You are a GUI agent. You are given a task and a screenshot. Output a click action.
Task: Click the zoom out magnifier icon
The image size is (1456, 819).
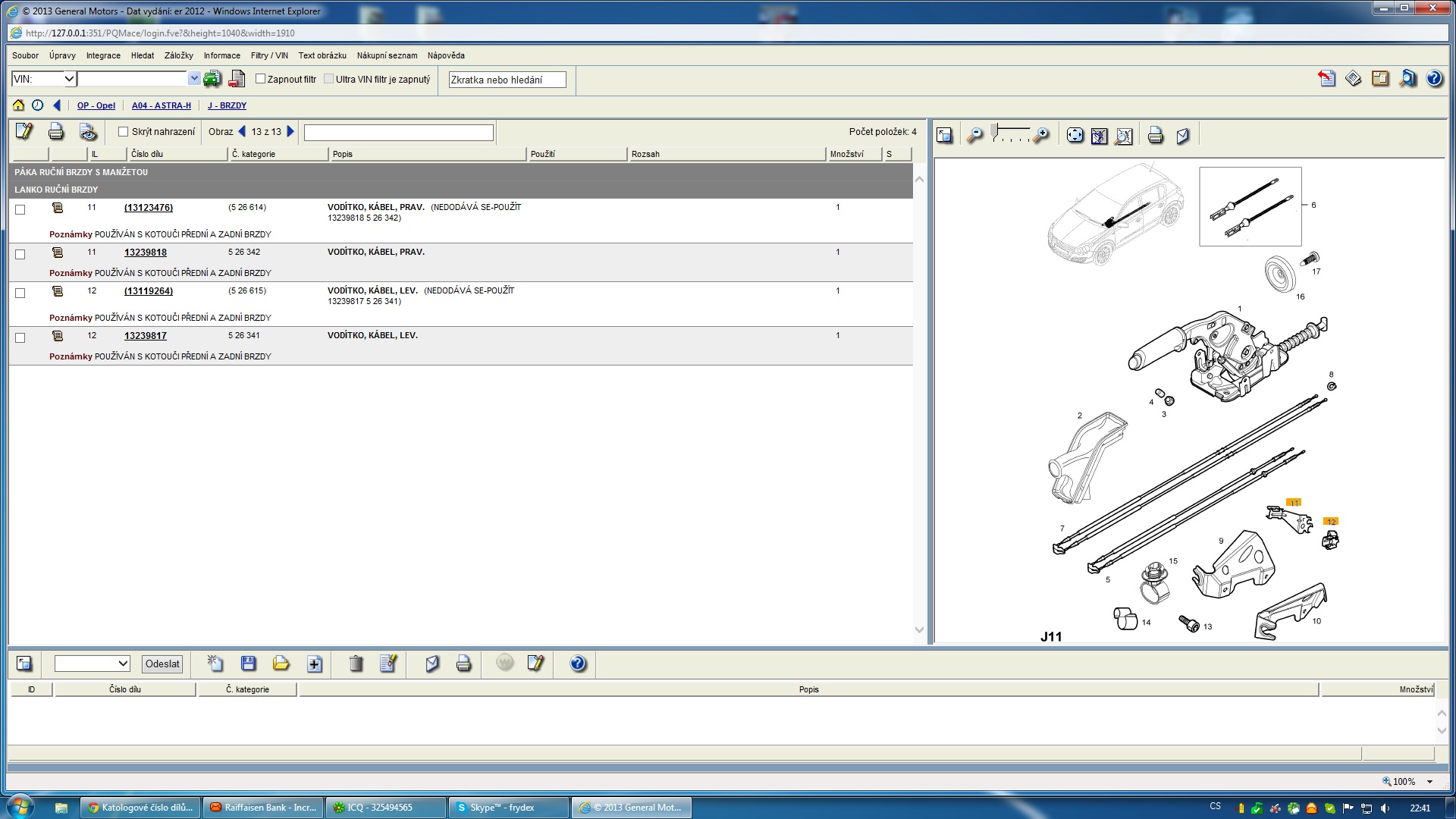pyautogui.click(x=975, y=135)
